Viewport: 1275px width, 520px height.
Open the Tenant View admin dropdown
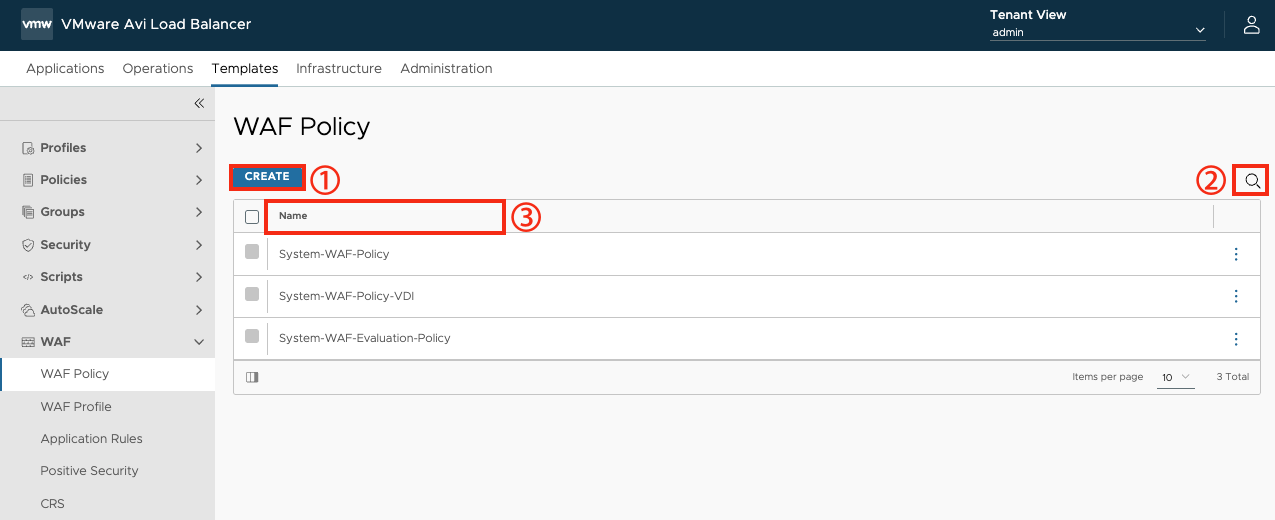[x=1098, y=32]
